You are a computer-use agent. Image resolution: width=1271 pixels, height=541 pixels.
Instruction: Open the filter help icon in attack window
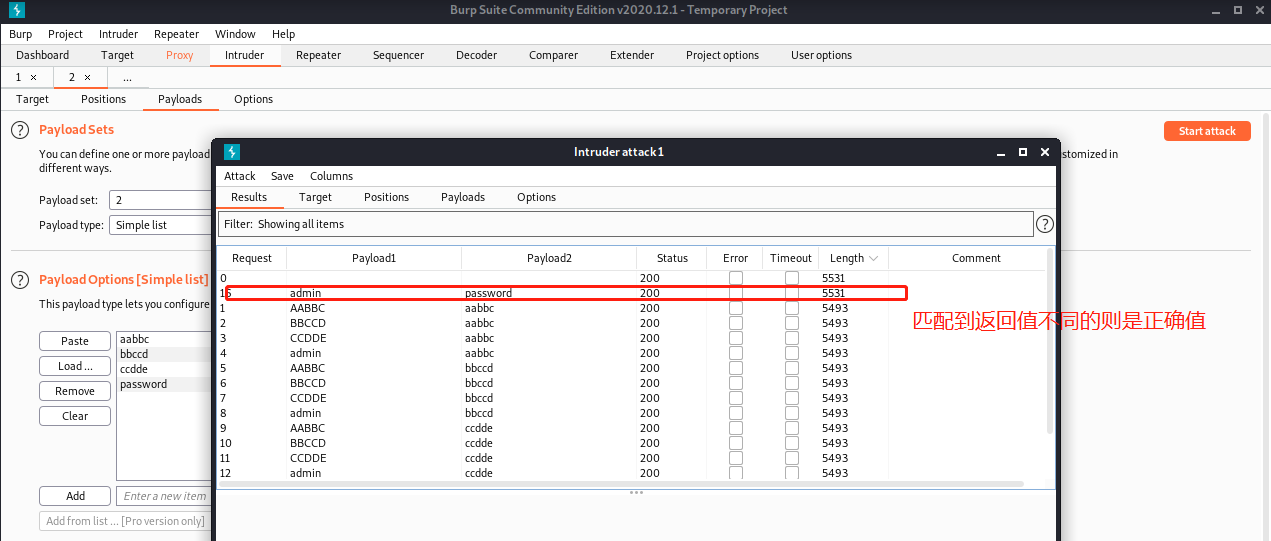point(1045,224)
